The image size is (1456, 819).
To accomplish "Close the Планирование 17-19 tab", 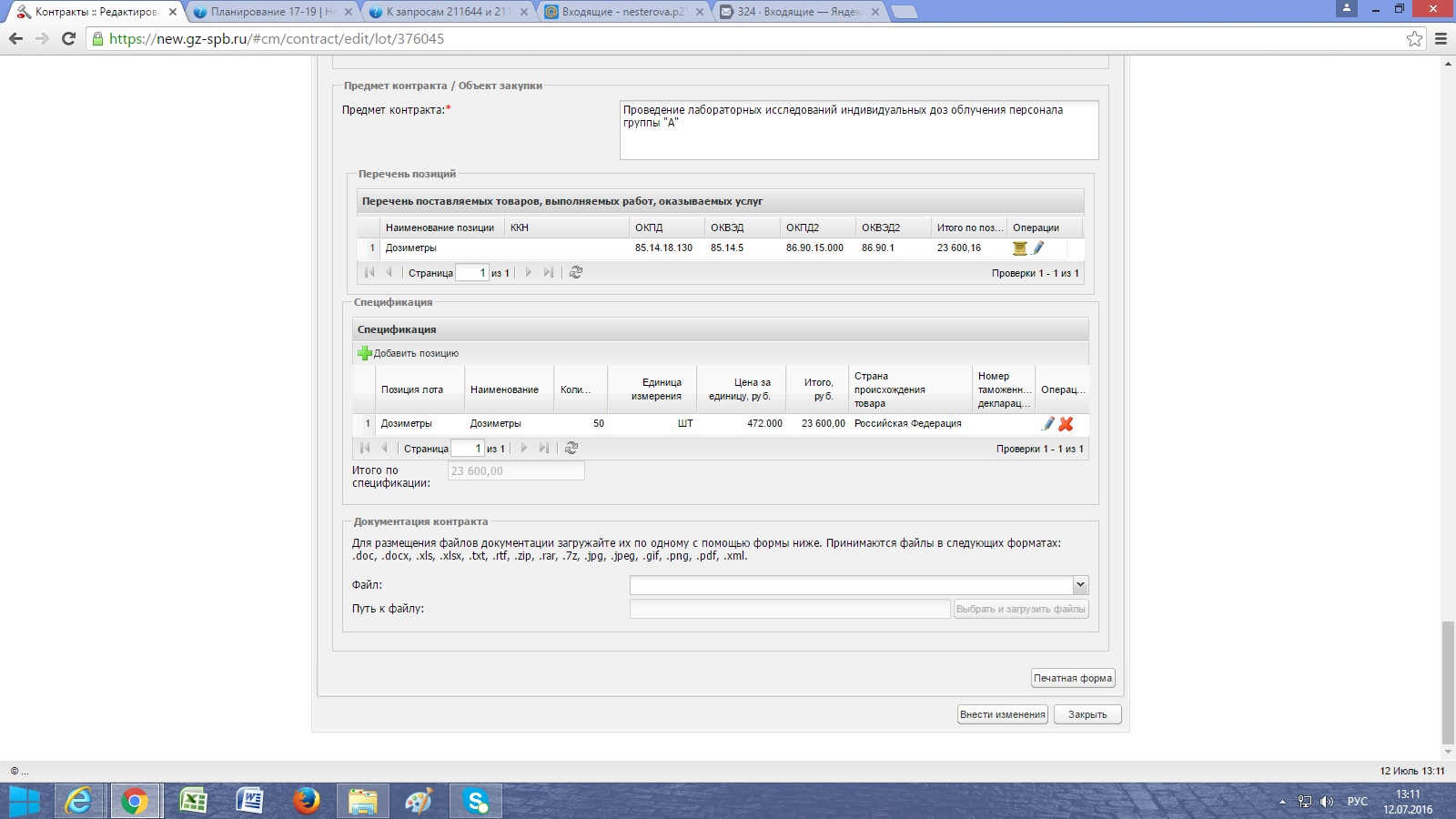I will (x=348, y=12).
